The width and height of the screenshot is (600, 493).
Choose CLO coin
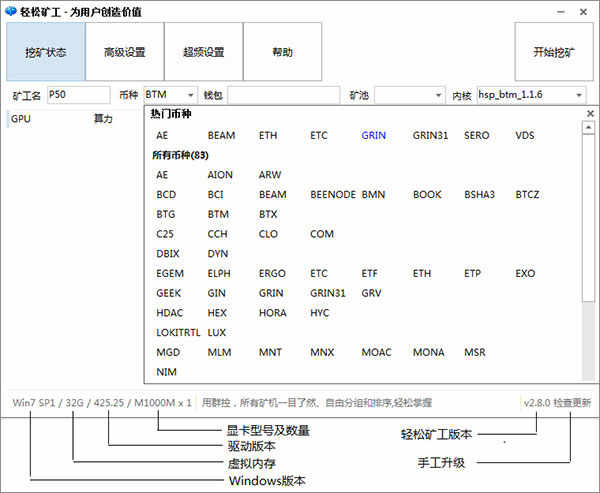268,234
